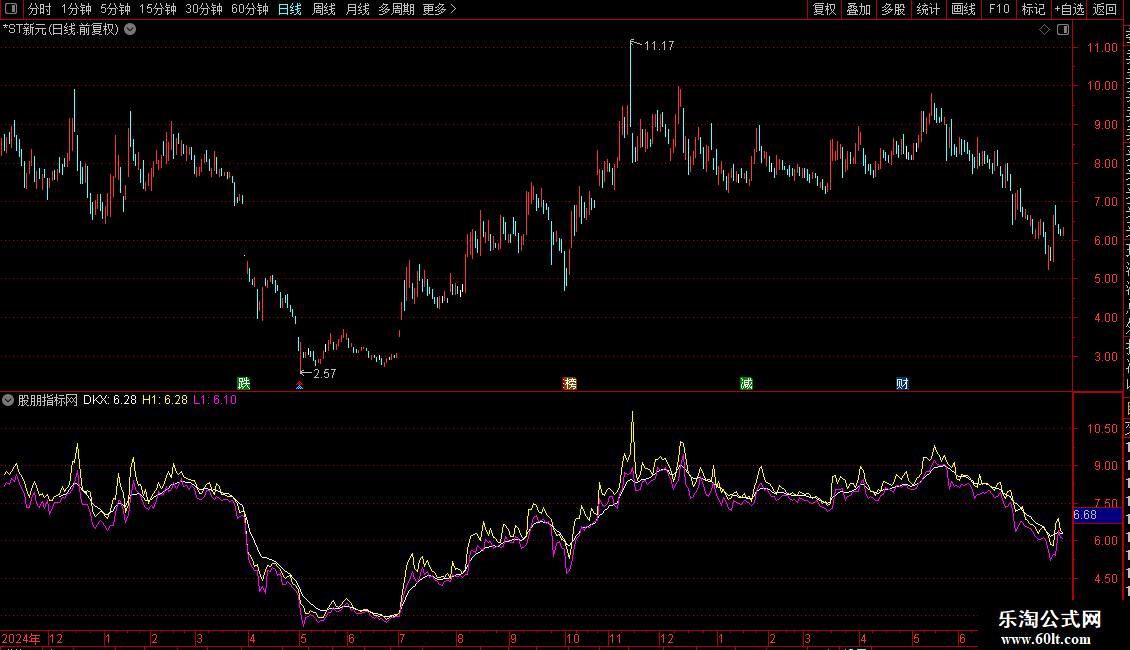Image resolution: width=1130 pixels, height=650 pixels.
Task: Click the 标记 mark button
Action: (1033, 9)
